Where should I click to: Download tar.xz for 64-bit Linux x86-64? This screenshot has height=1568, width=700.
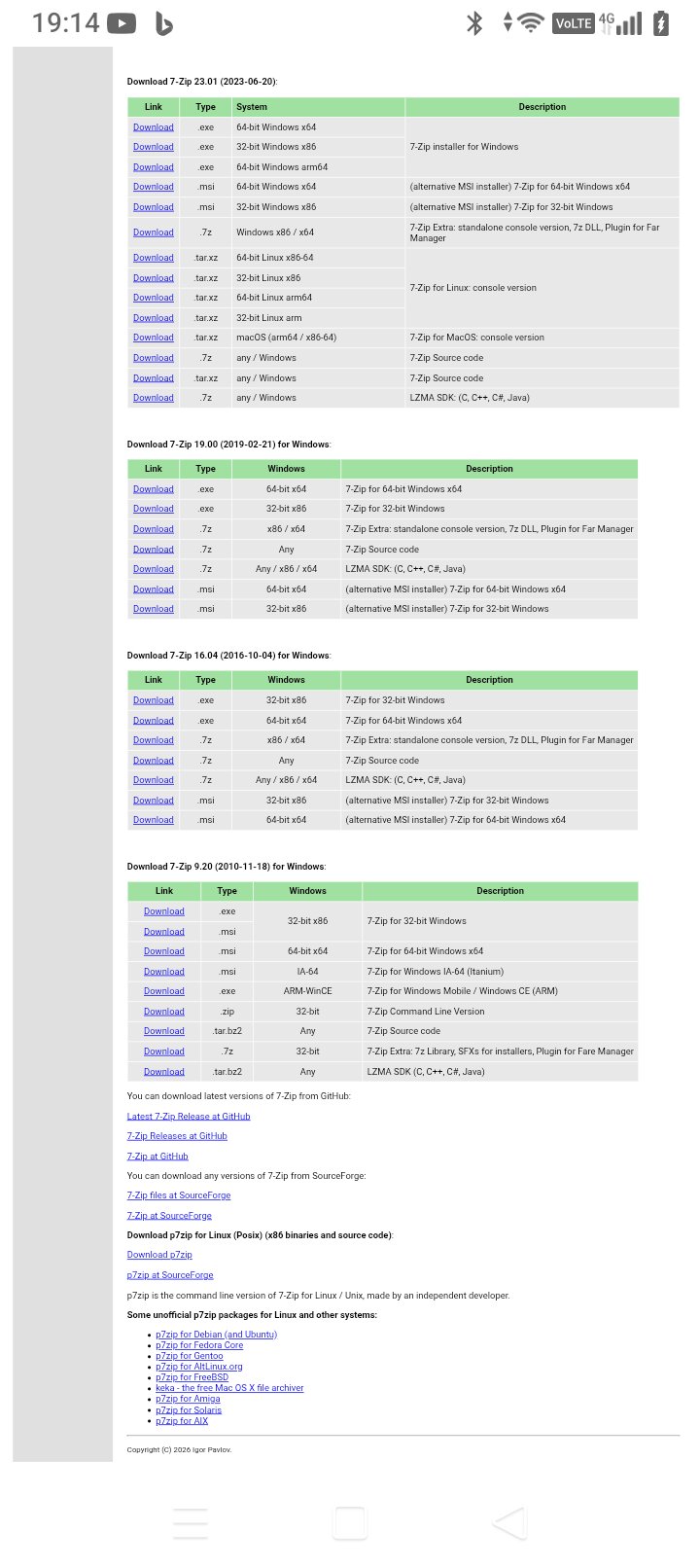(x=154, y=258)
